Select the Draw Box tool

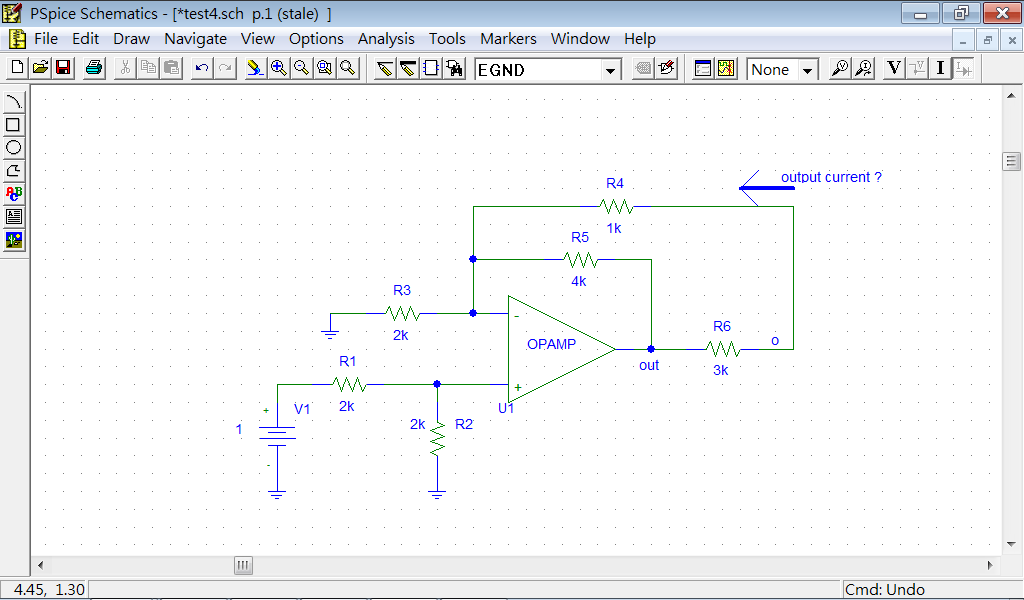point(14,125)
